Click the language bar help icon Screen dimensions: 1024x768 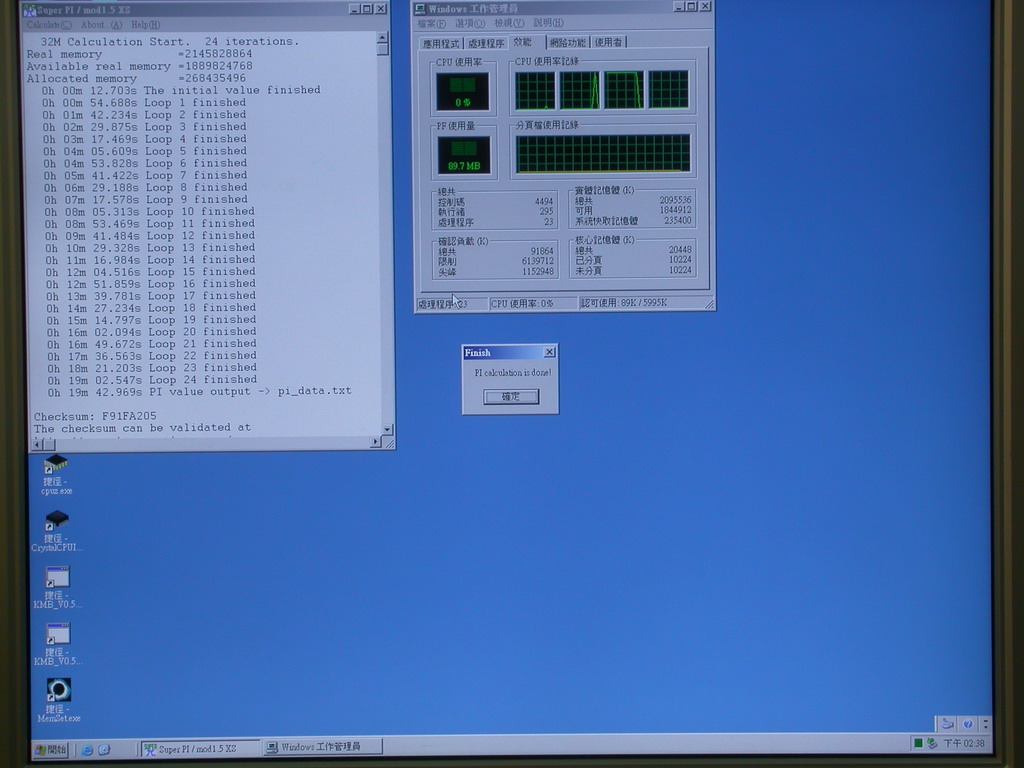(968, 724)
